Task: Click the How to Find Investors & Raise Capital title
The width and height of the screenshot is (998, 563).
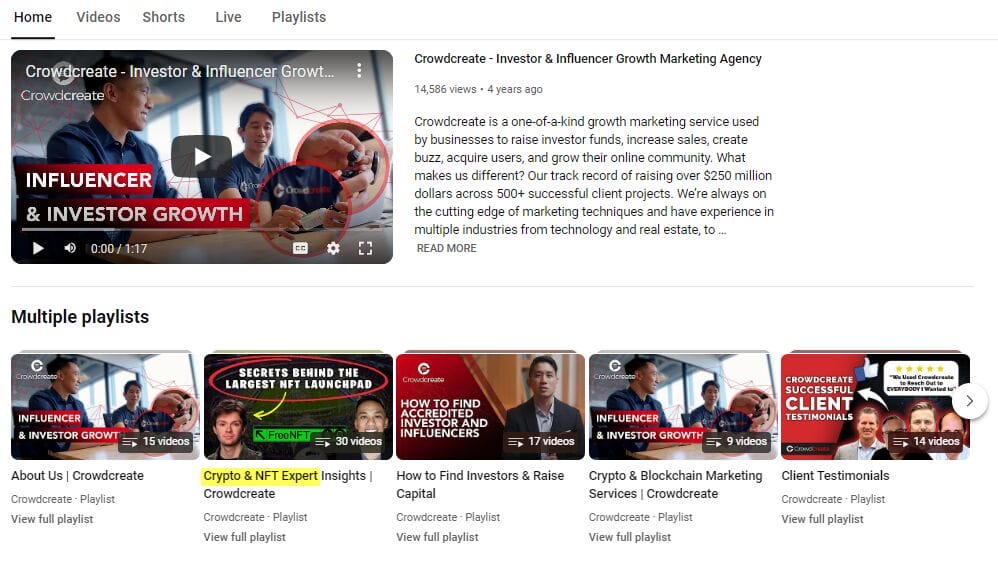Action: pyautogui.click(x=480, y=484)
